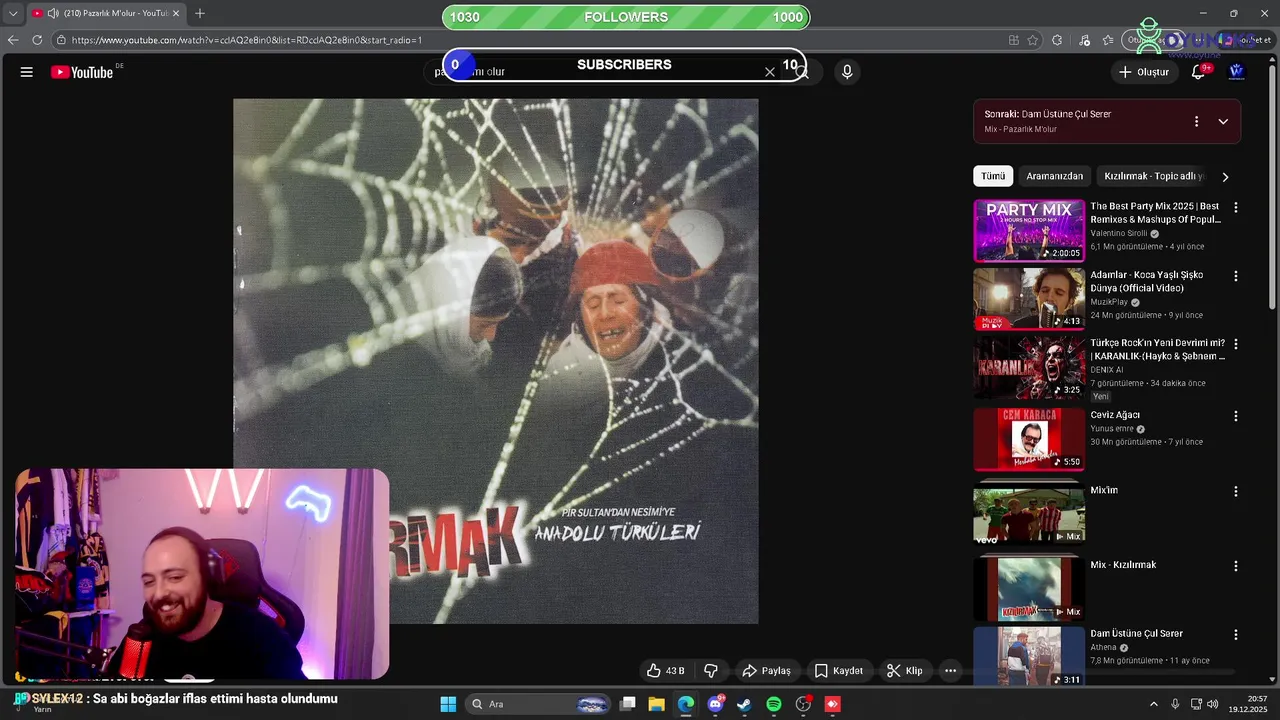
Task: Open options for the Mix'im playlist
Action: pos(1236,492)
